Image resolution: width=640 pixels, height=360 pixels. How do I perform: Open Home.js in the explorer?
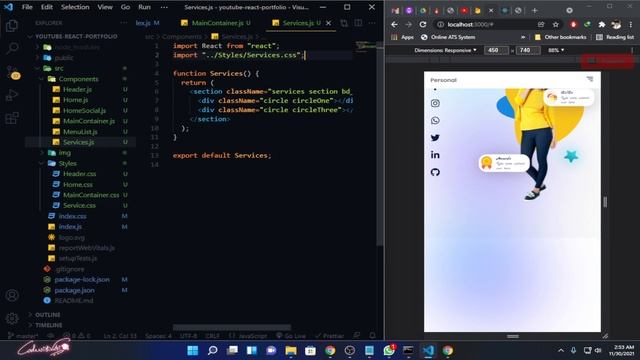pyautogui.click(x=76, y=100)
